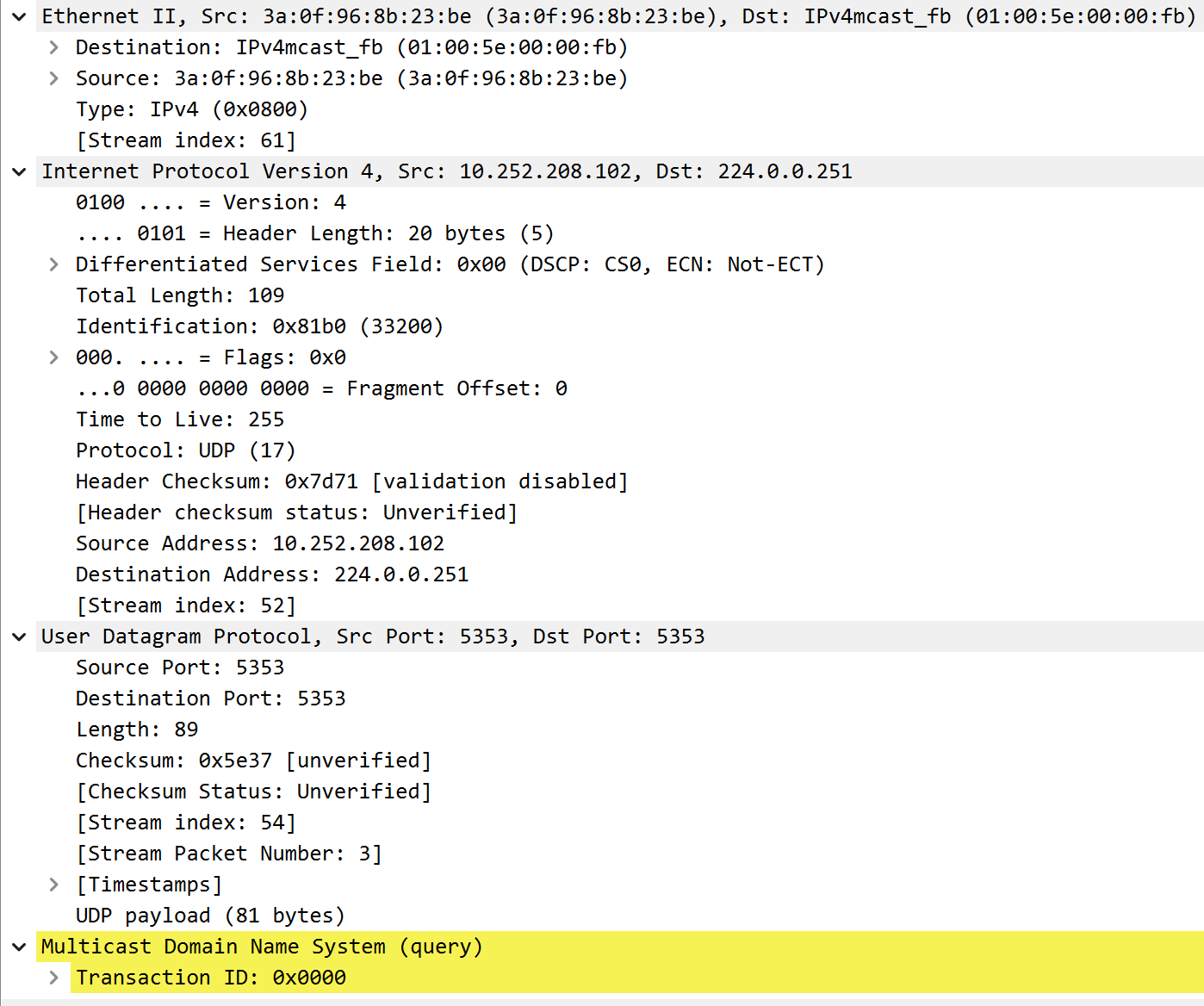The image size is (1204, 1006).
Task: Click the UDP payload (81 bytes) row
Action: click(210, 916)
